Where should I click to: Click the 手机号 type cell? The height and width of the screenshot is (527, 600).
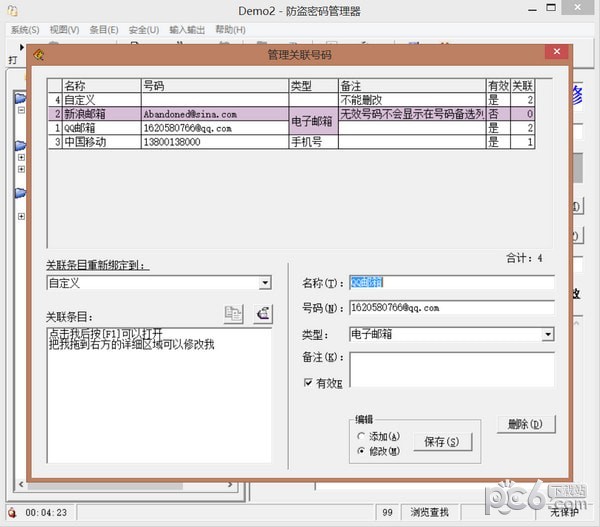pos(313,142)
